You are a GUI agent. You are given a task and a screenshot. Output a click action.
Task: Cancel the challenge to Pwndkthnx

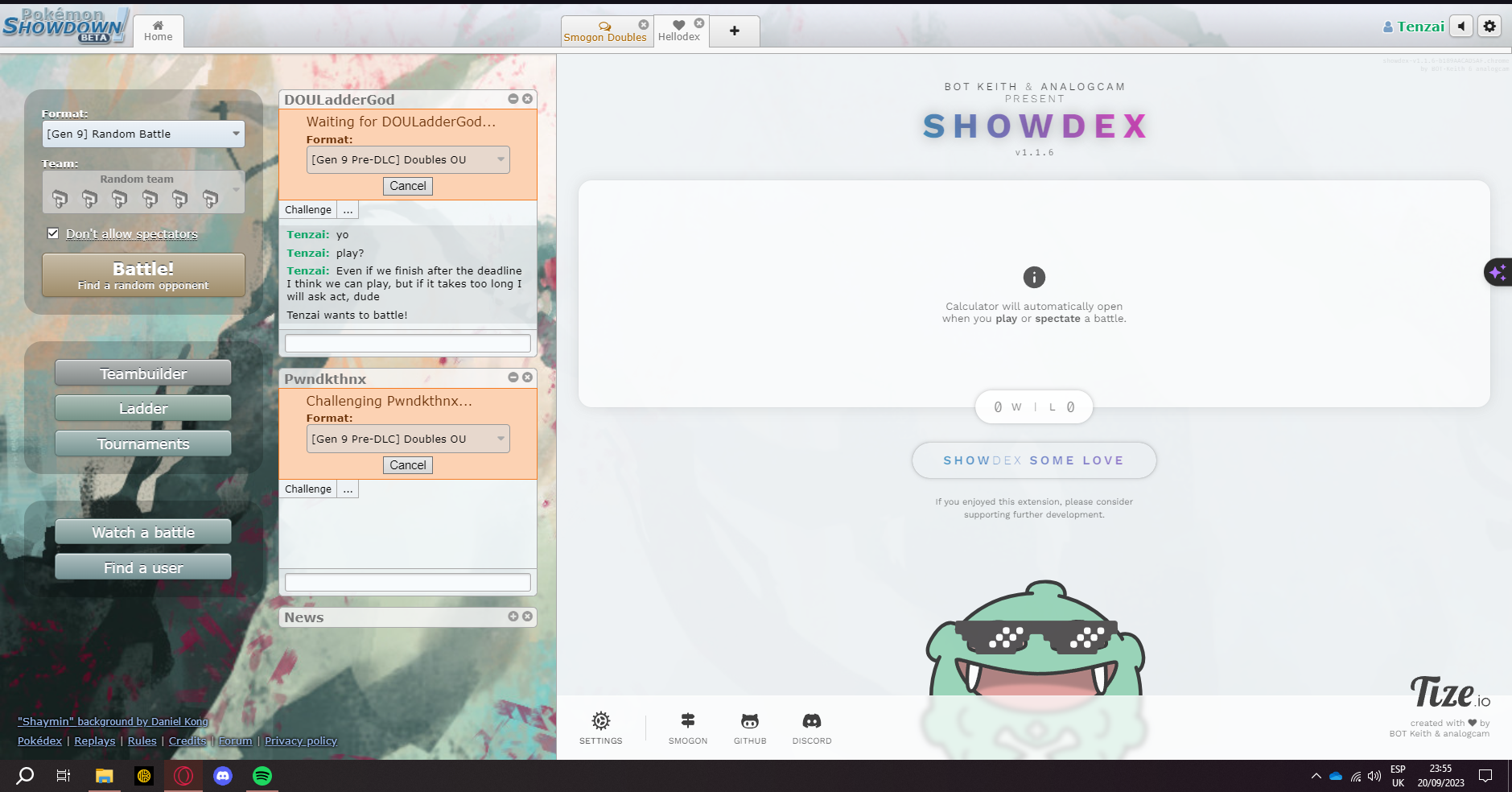coord(408,465)
